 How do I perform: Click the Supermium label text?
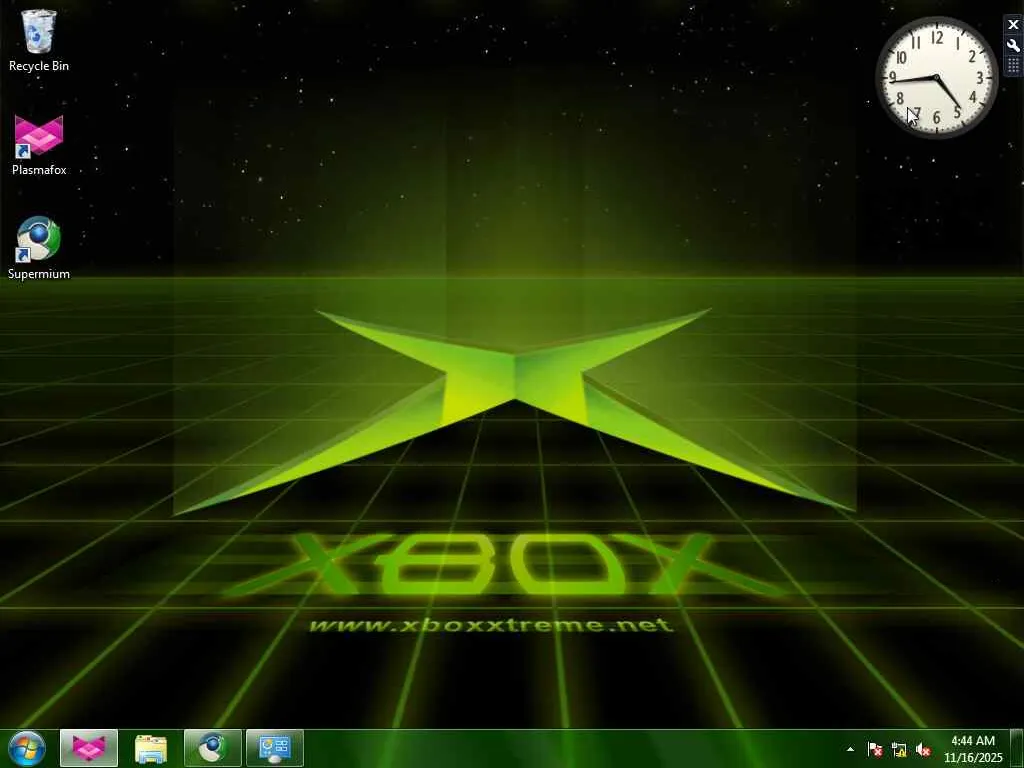39,274
